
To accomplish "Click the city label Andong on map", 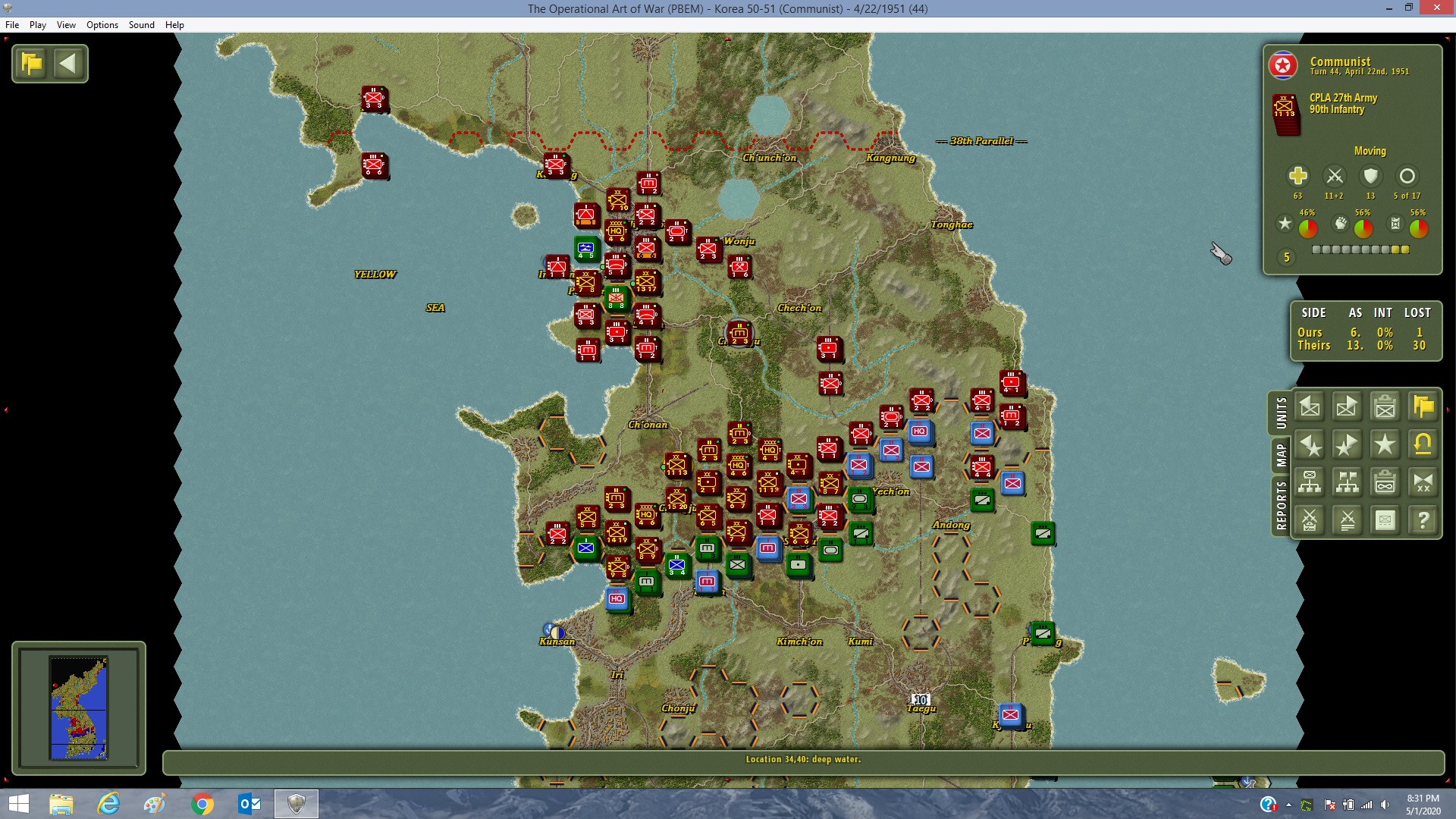I will (x=951, y=525).
